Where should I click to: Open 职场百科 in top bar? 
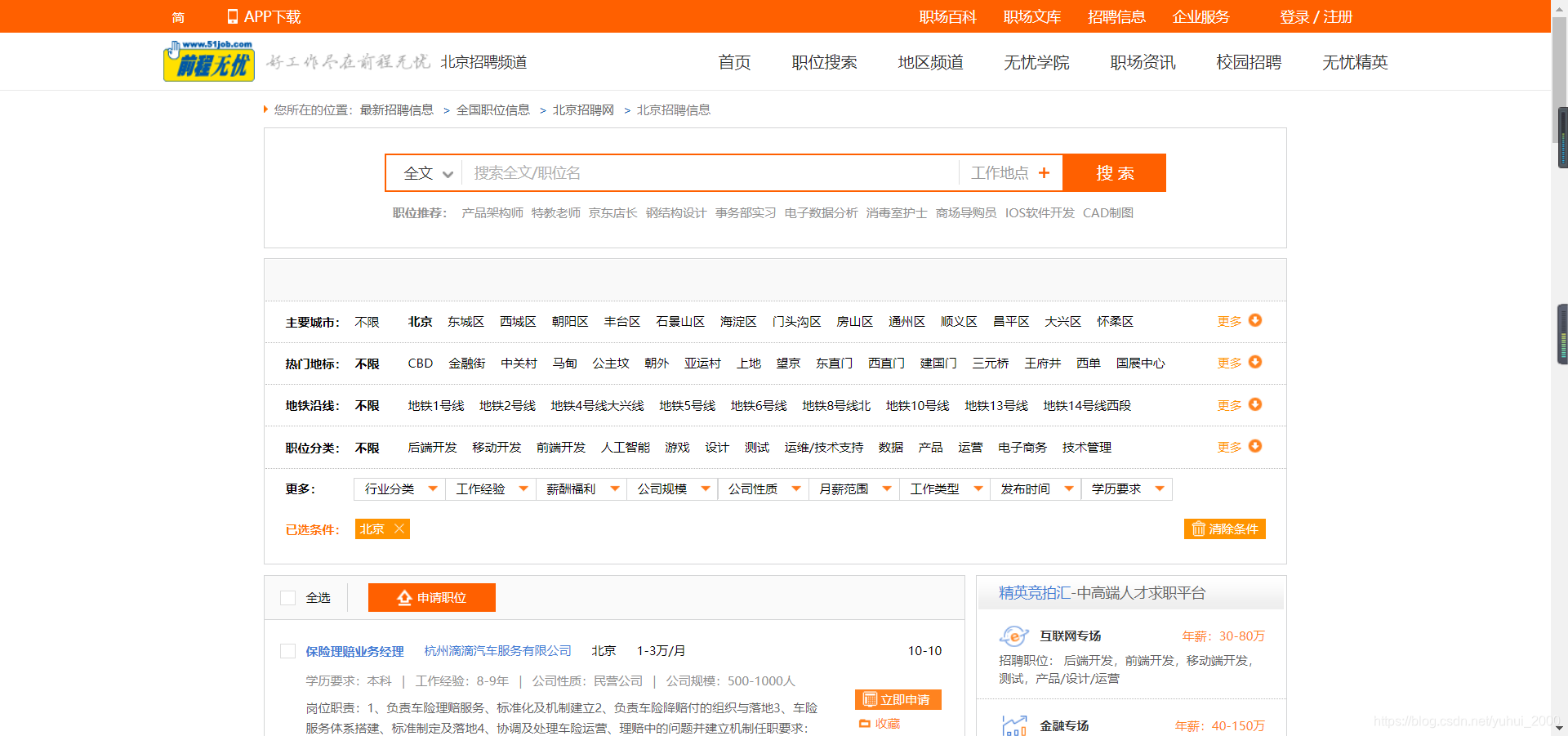click(x=947, y=17)
